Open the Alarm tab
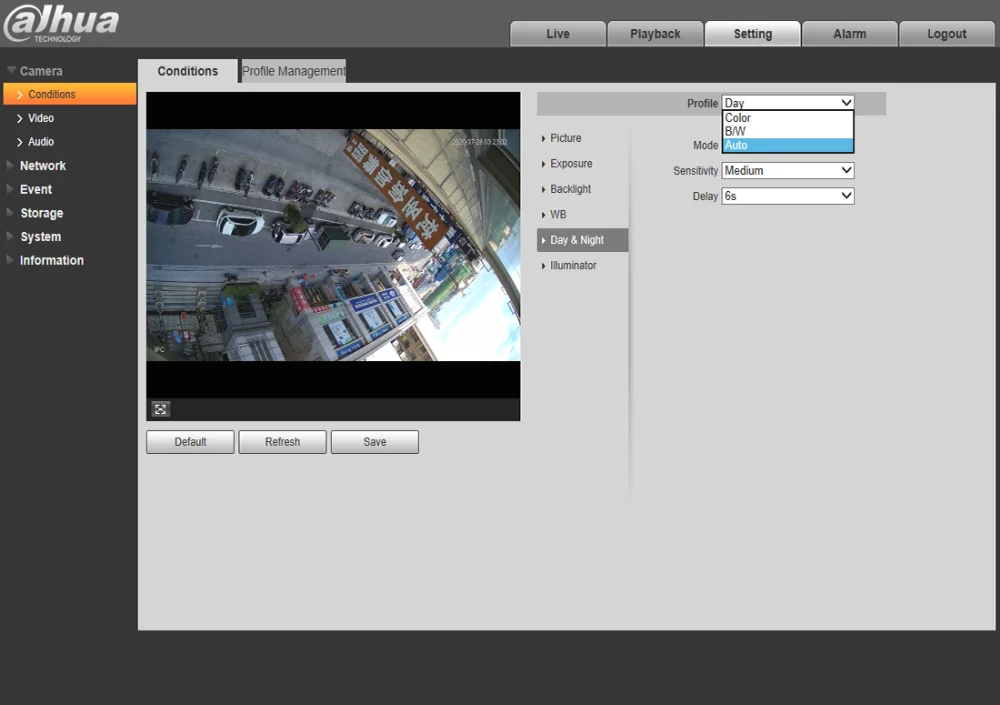 [x=849, y=34]
